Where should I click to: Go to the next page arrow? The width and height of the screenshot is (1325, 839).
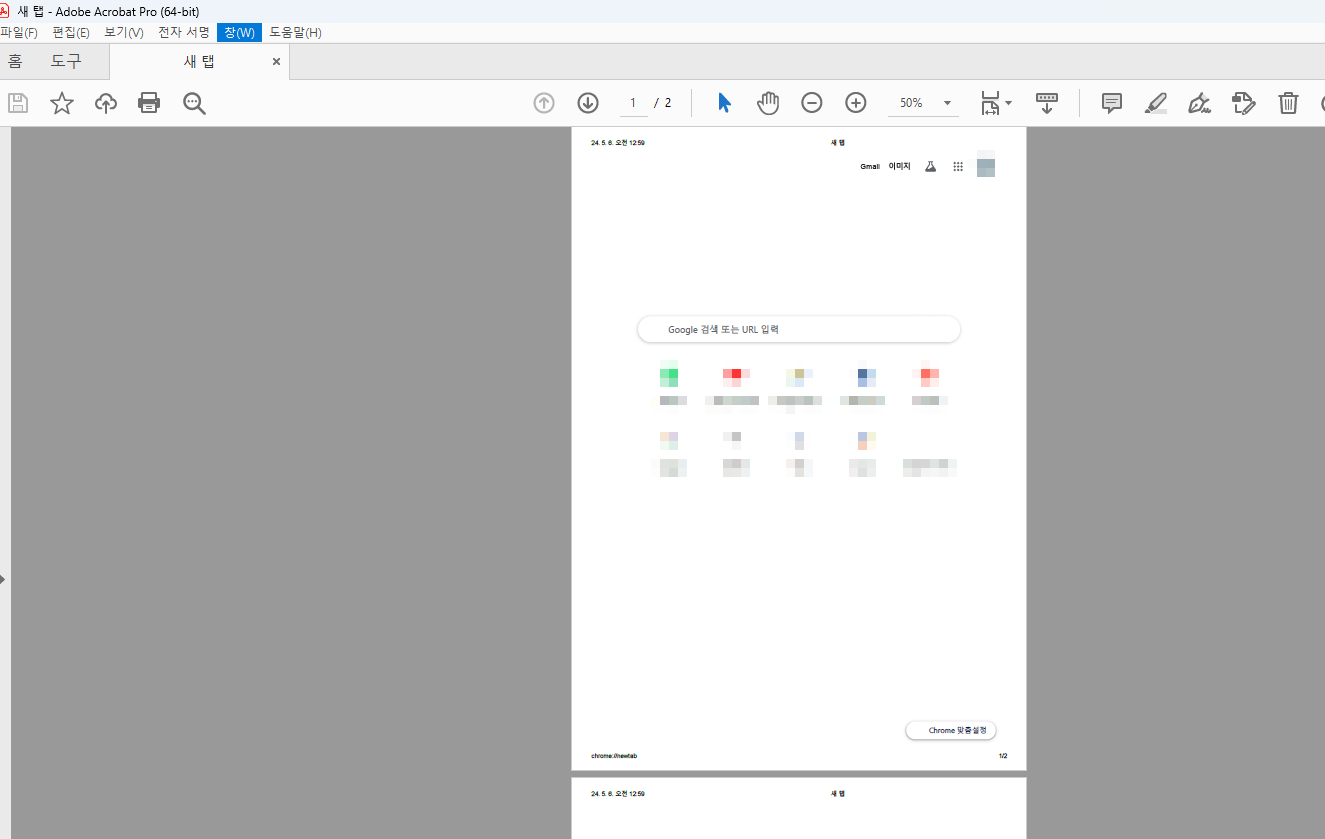[587, 102]
